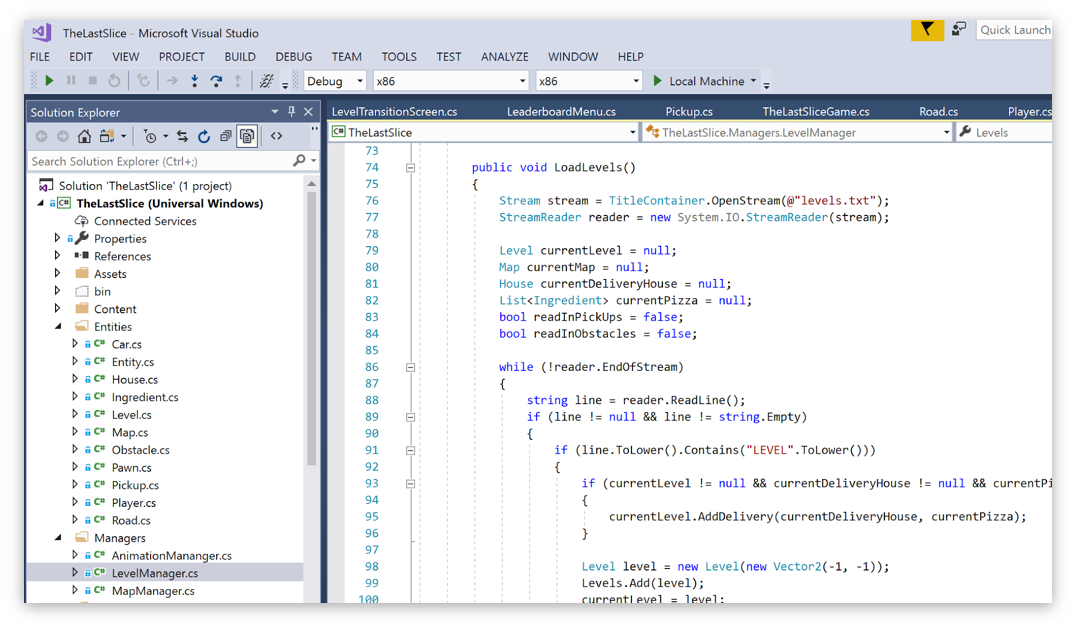Toggle the Show All Files button
The height and width of the screenshot is (628, 1074).
pos(247,136)
